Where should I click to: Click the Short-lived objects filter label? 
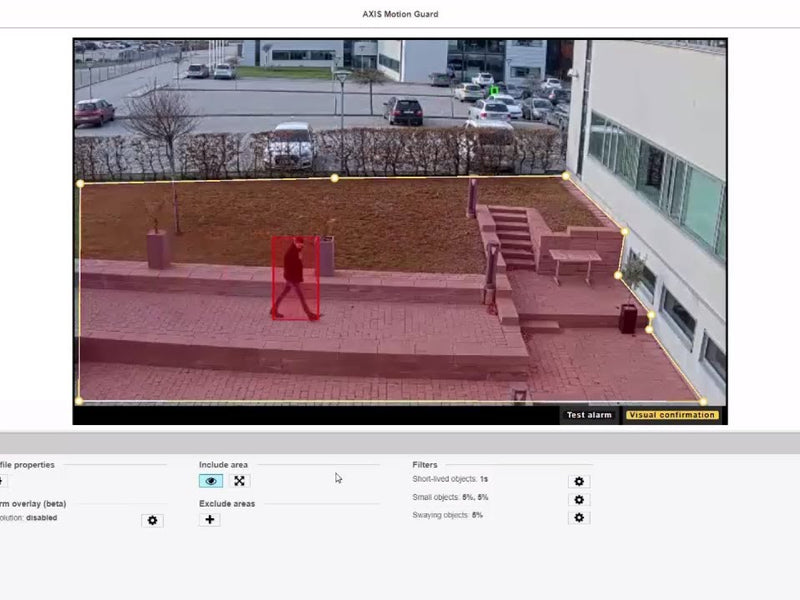450,480
